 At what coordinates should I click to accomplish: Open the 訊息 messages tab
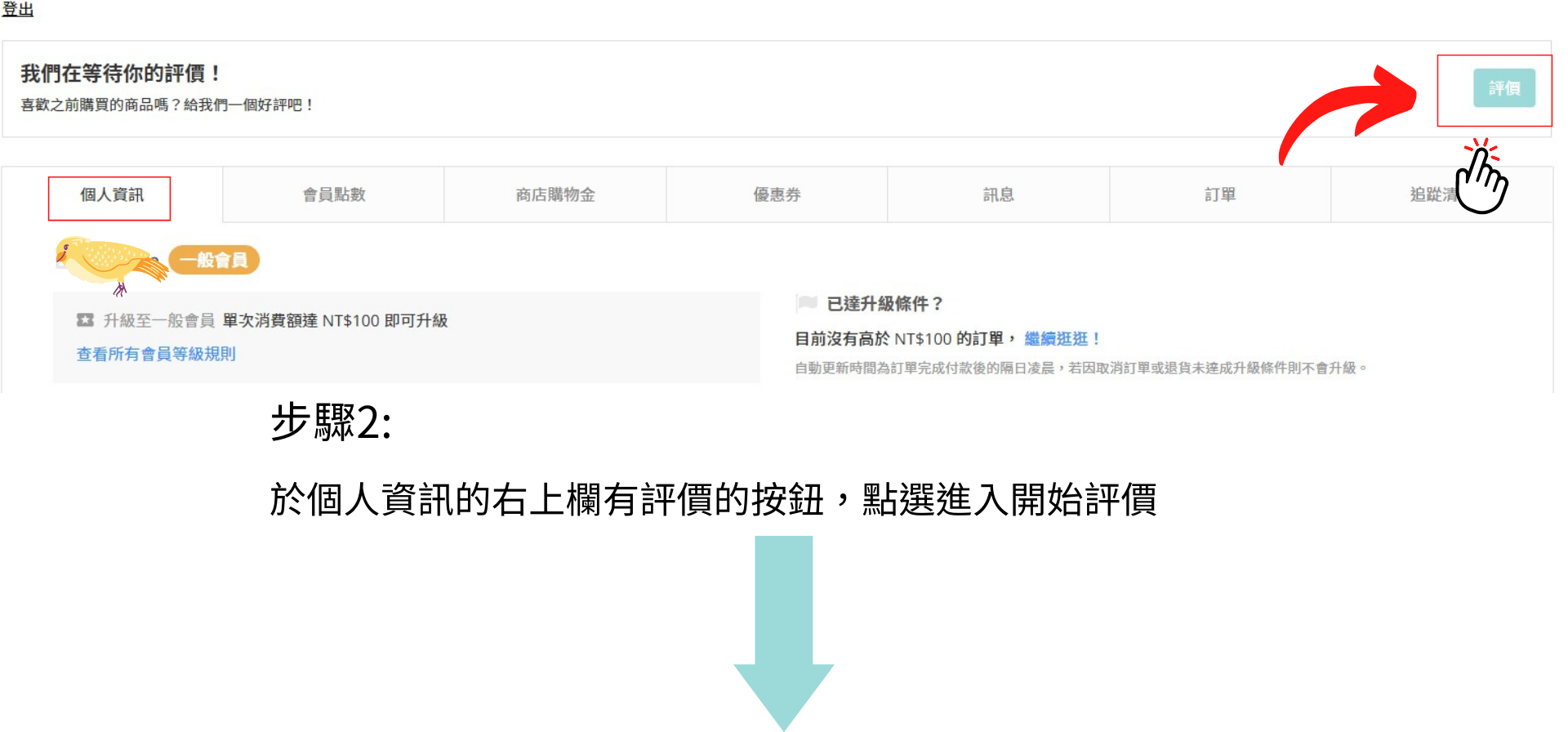tap(998, 195)
